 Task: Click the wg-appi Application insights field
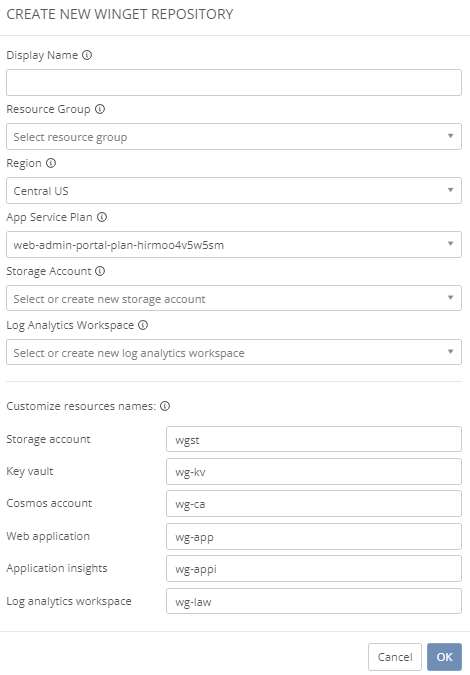pyautogui.click(x=314, y=569)
